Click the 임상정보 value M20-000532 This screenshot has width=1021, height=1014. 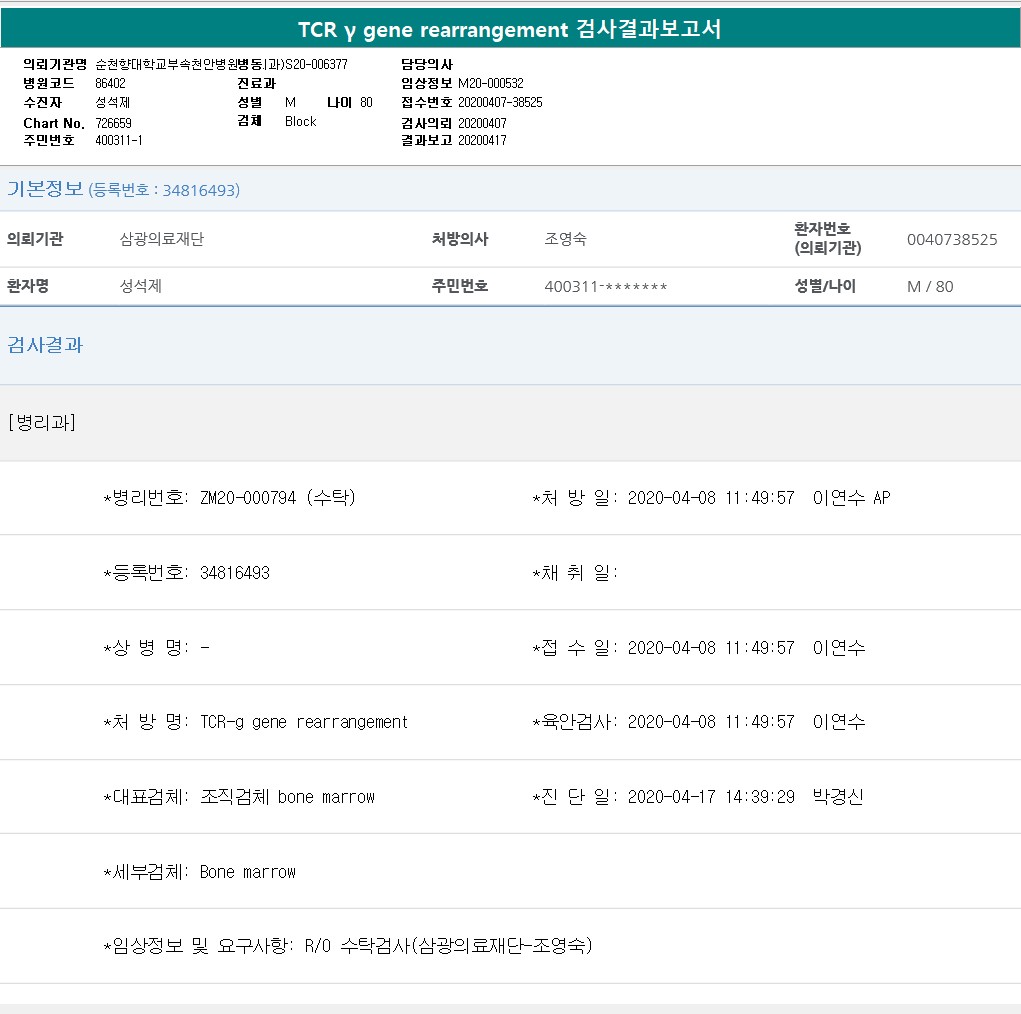point(490,84)
